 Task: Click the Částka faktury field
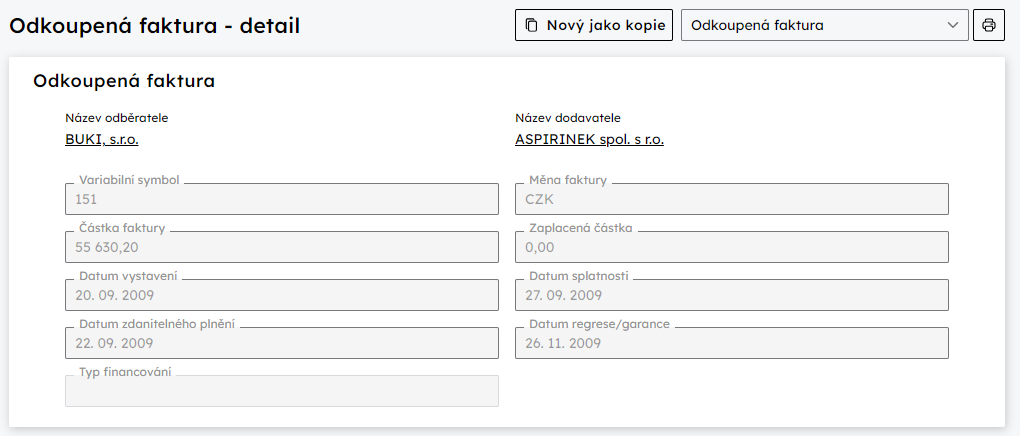tap(282, 247)
